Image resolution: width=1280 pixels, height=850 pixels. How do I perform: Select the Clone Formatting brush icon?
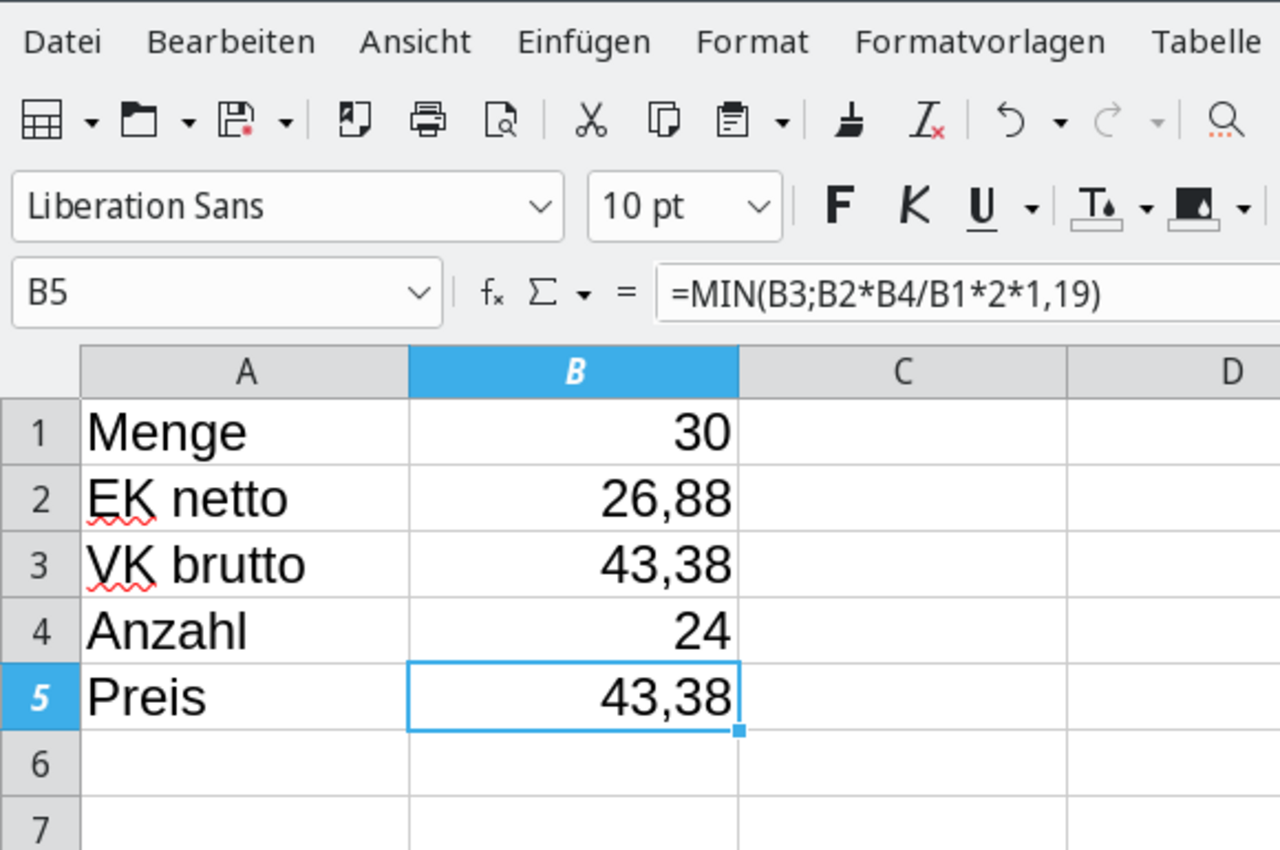[x=850, y=121]
